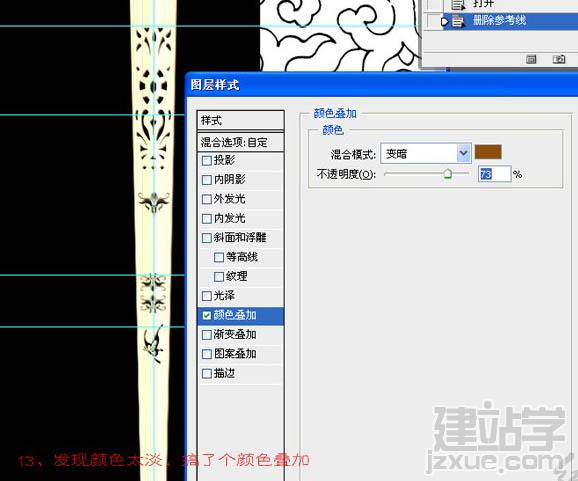Enable 斜面和浮雕 bevel and emboss
This screenshot has width=578, height=481.
[207, 238]
